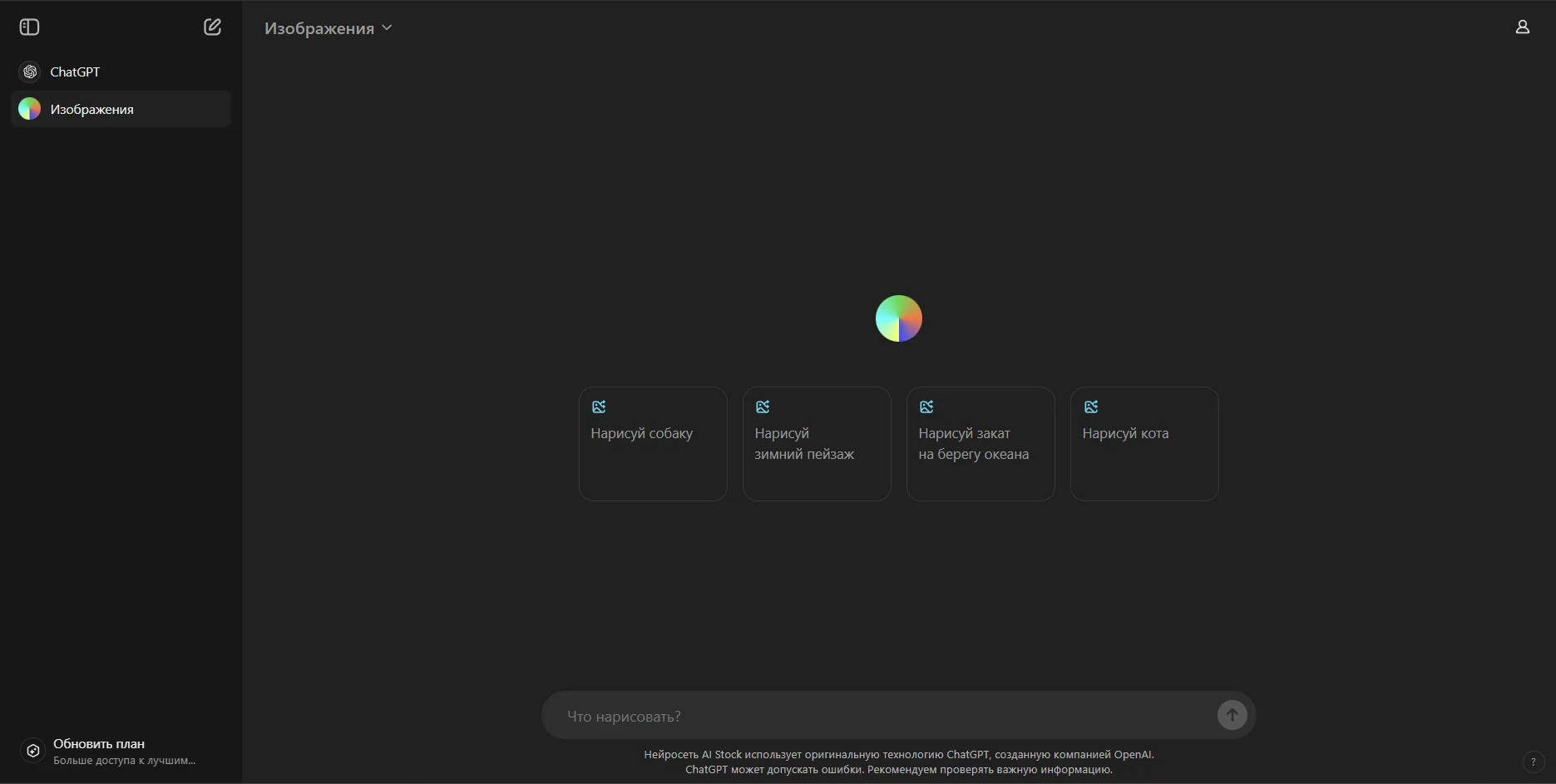Choose the Нарисуй кота suggestion
Screen dimensions: 1556x784
(1144, 444)
